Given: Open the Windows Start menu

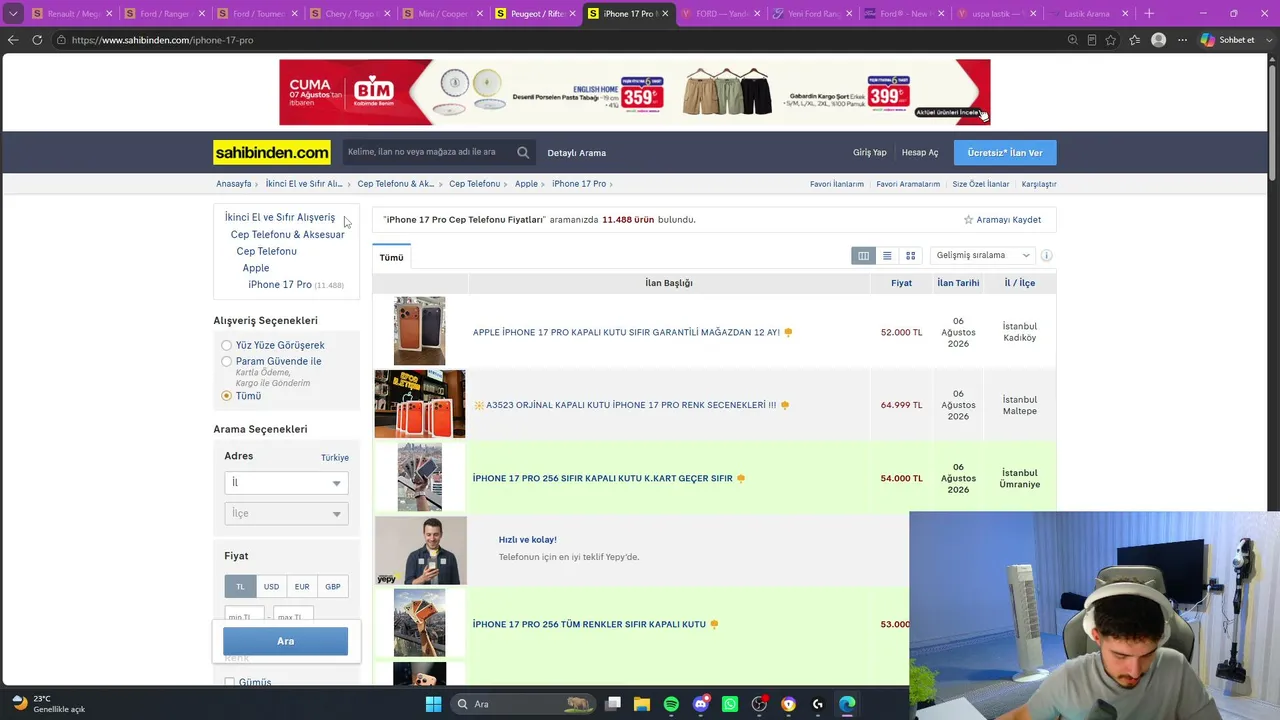Looking at the screenshot, I should pos(433,704).
